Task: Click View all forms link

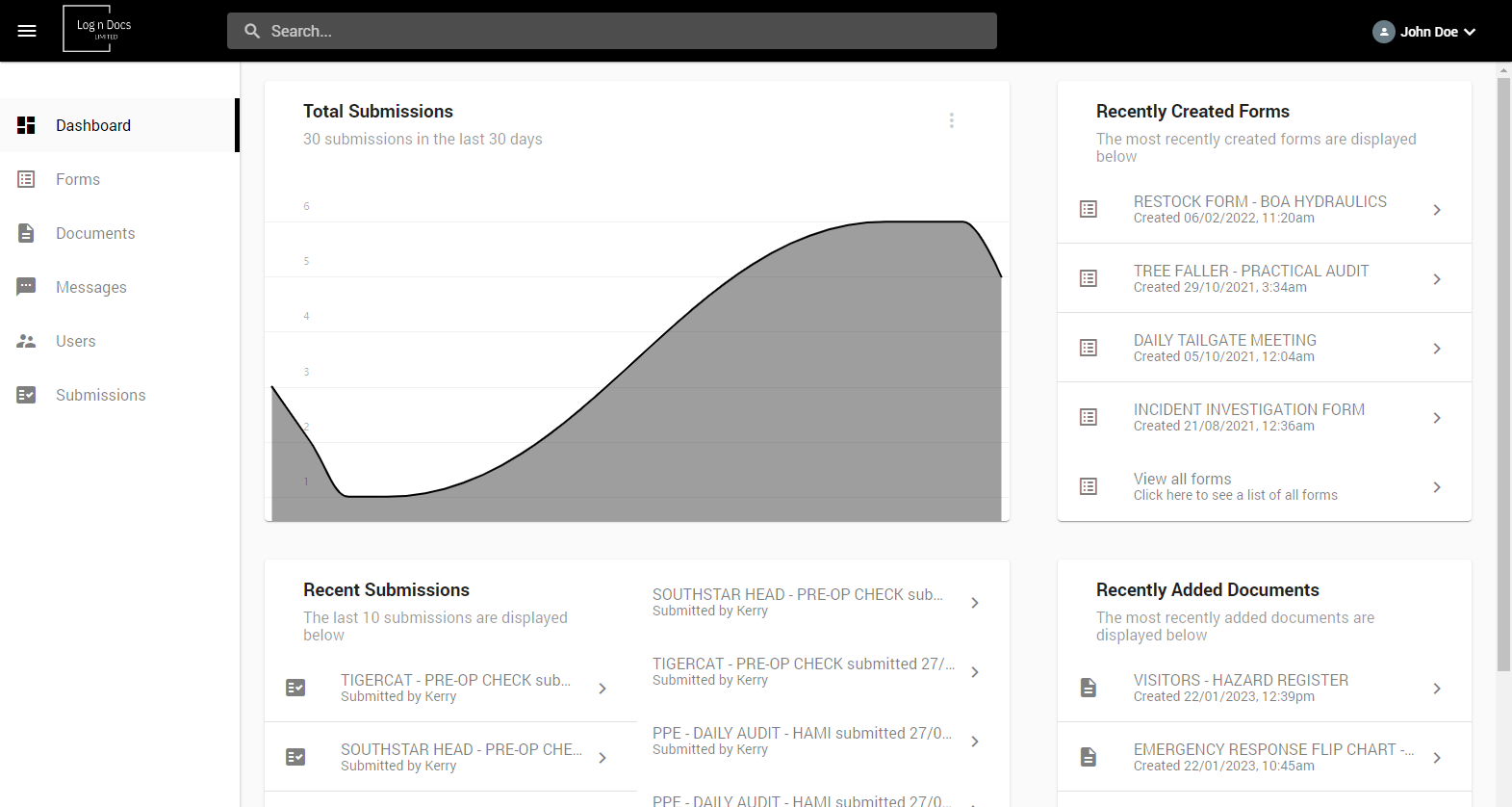Action: [x=1265, y=486]
